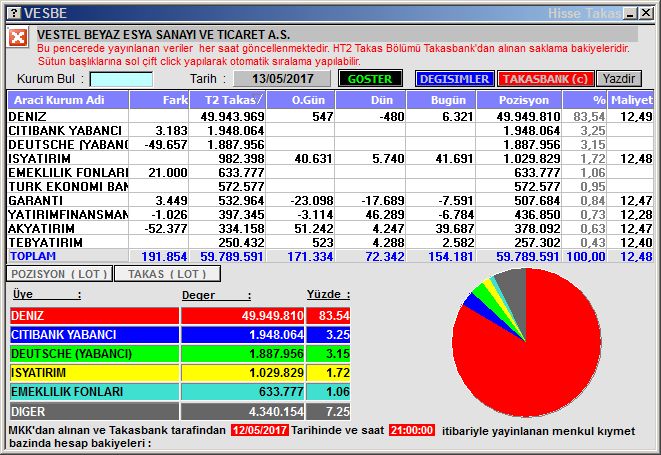Sort by the % column header

point(585,100)
